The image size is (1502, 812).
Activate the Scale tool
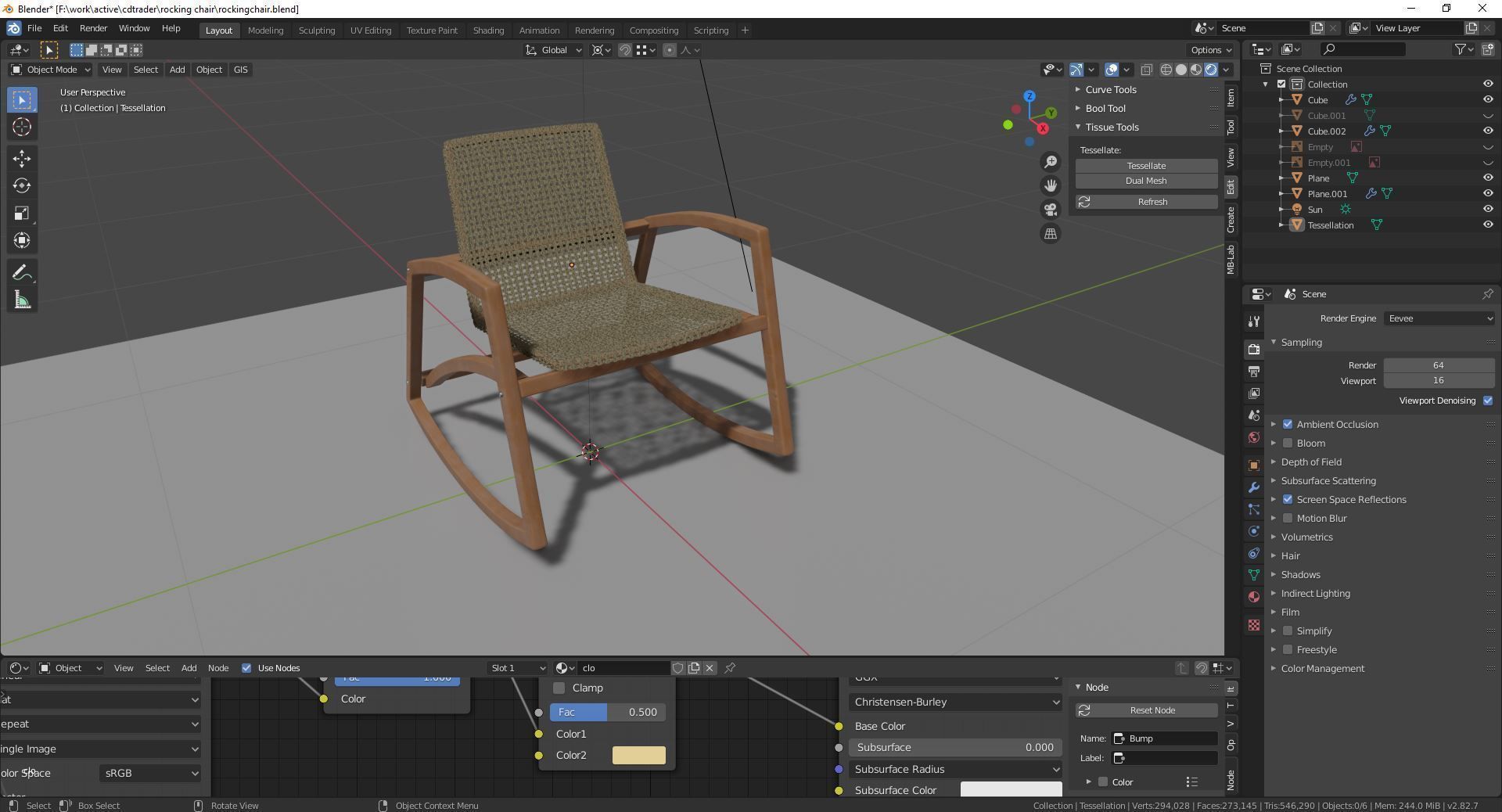[22, 214]
